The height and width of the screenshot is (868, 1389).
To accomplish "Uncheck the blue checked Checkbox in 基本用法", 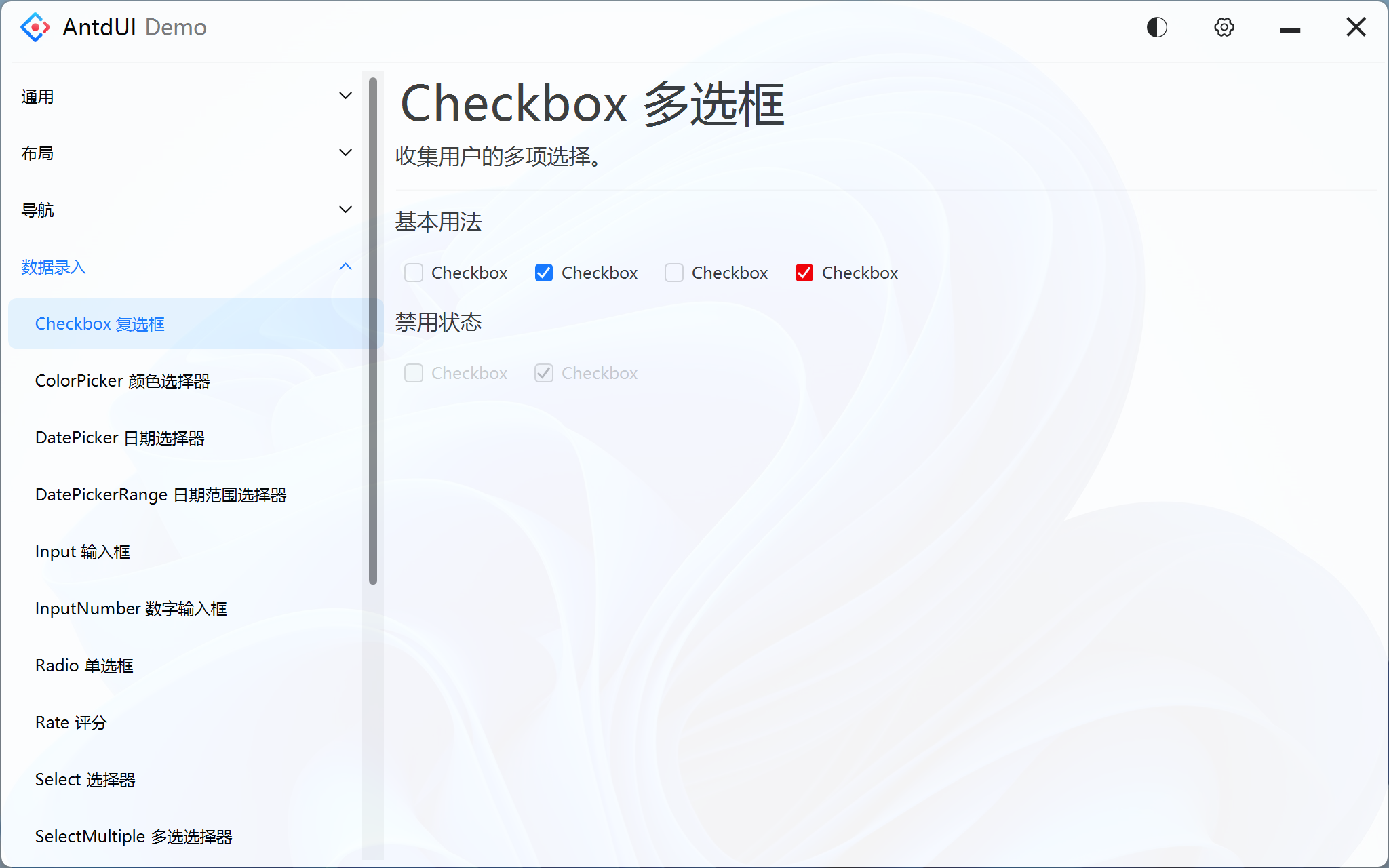I will (x=543, y=273).
